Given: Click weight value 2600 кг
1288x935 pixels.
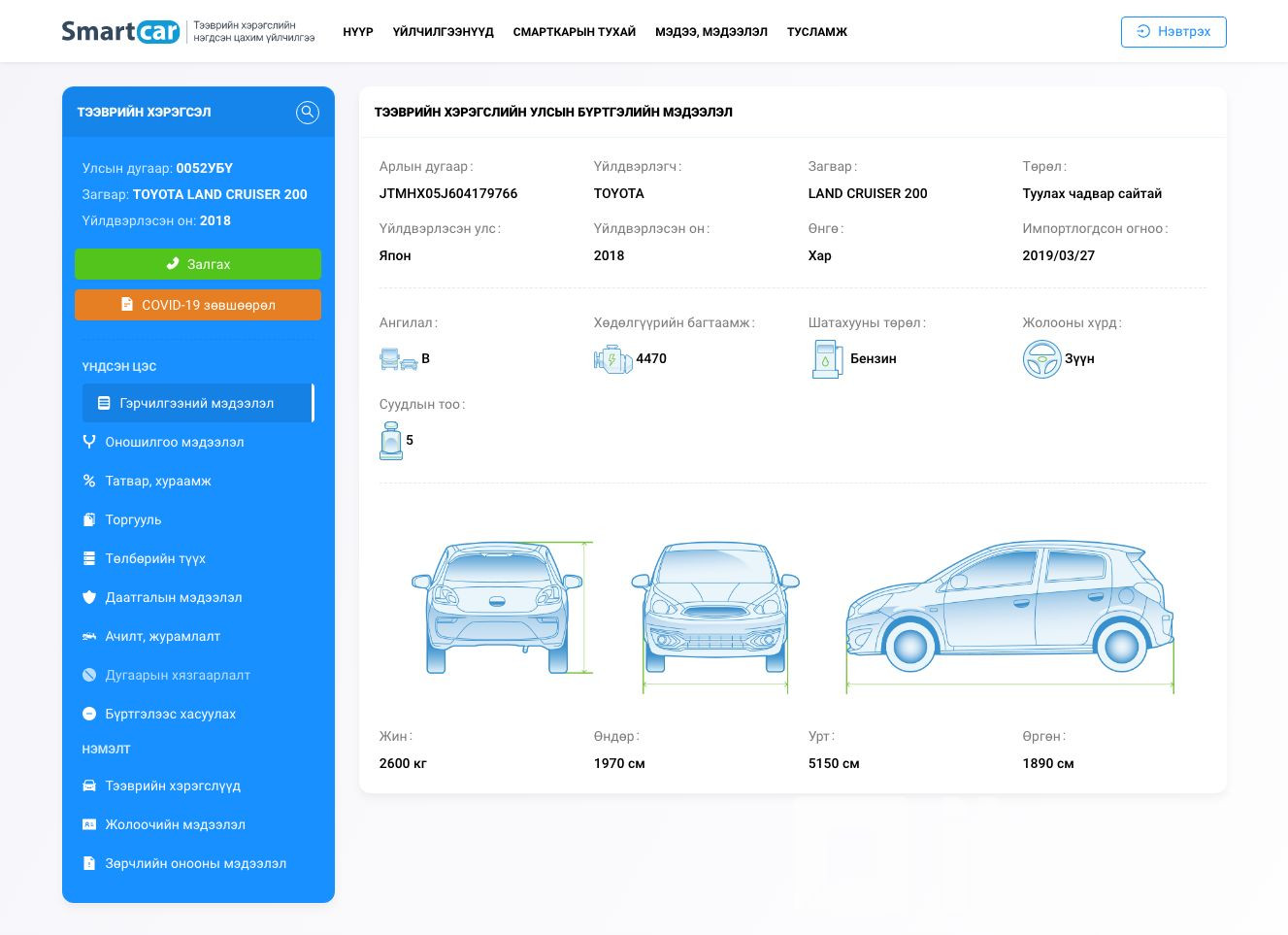Looking at the screenshot, I should pyautogui.click(x=403, y=763).
